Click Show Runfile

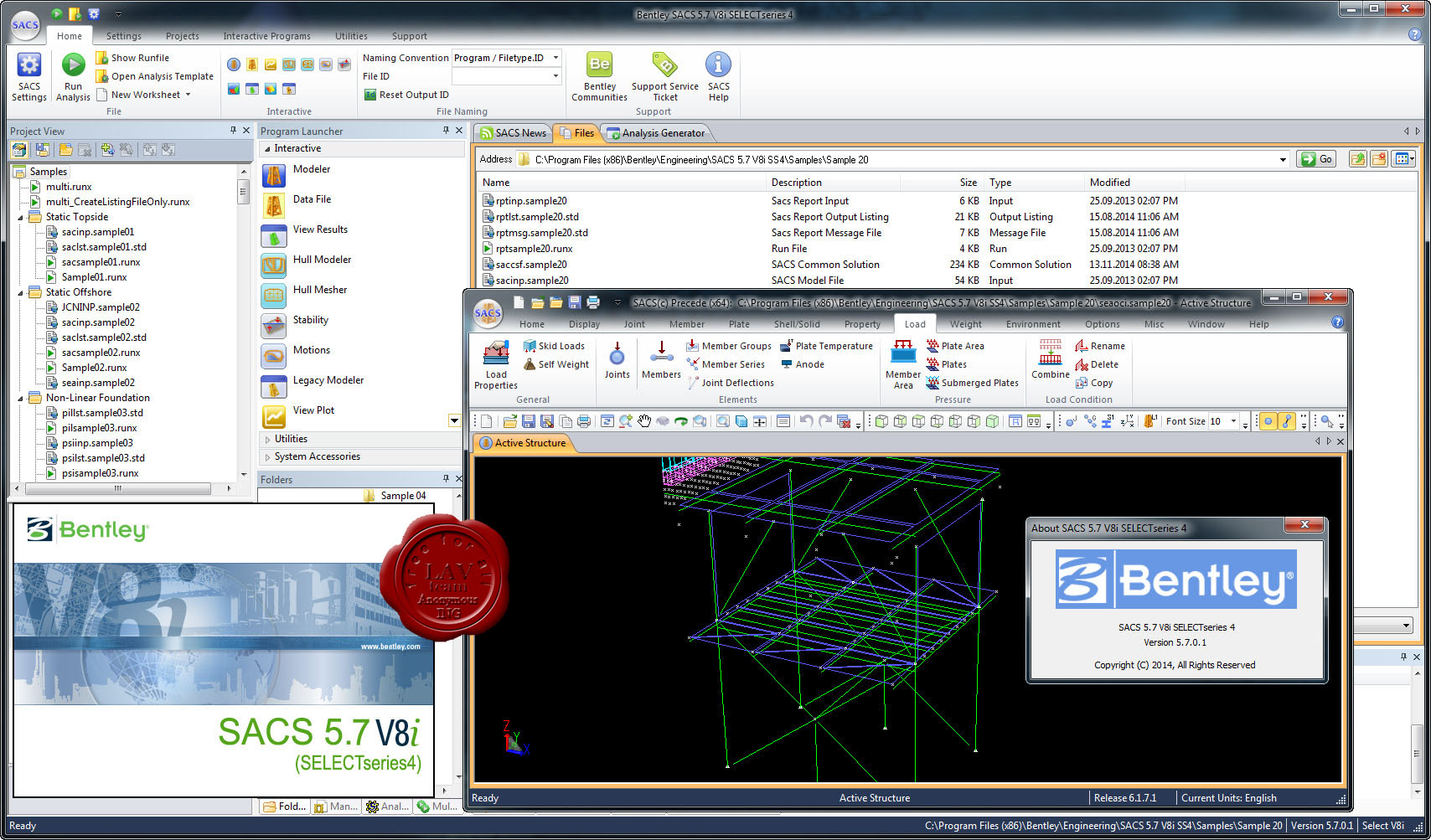(x=132, y=58)
